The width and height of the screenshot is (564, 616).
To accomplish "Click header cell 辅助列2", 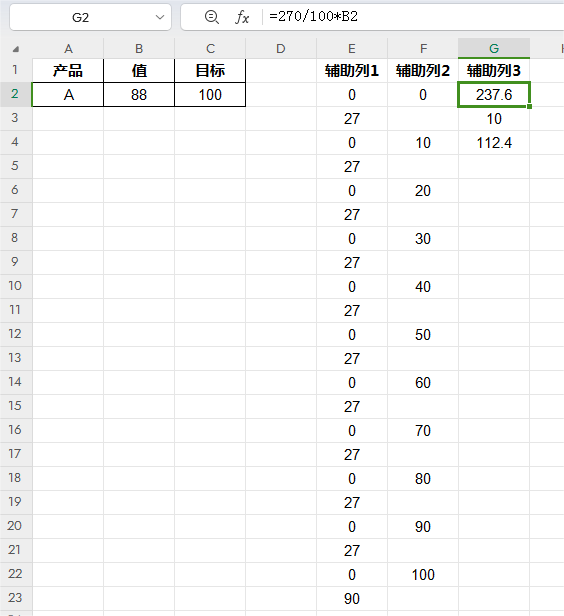I will point(423,71).
